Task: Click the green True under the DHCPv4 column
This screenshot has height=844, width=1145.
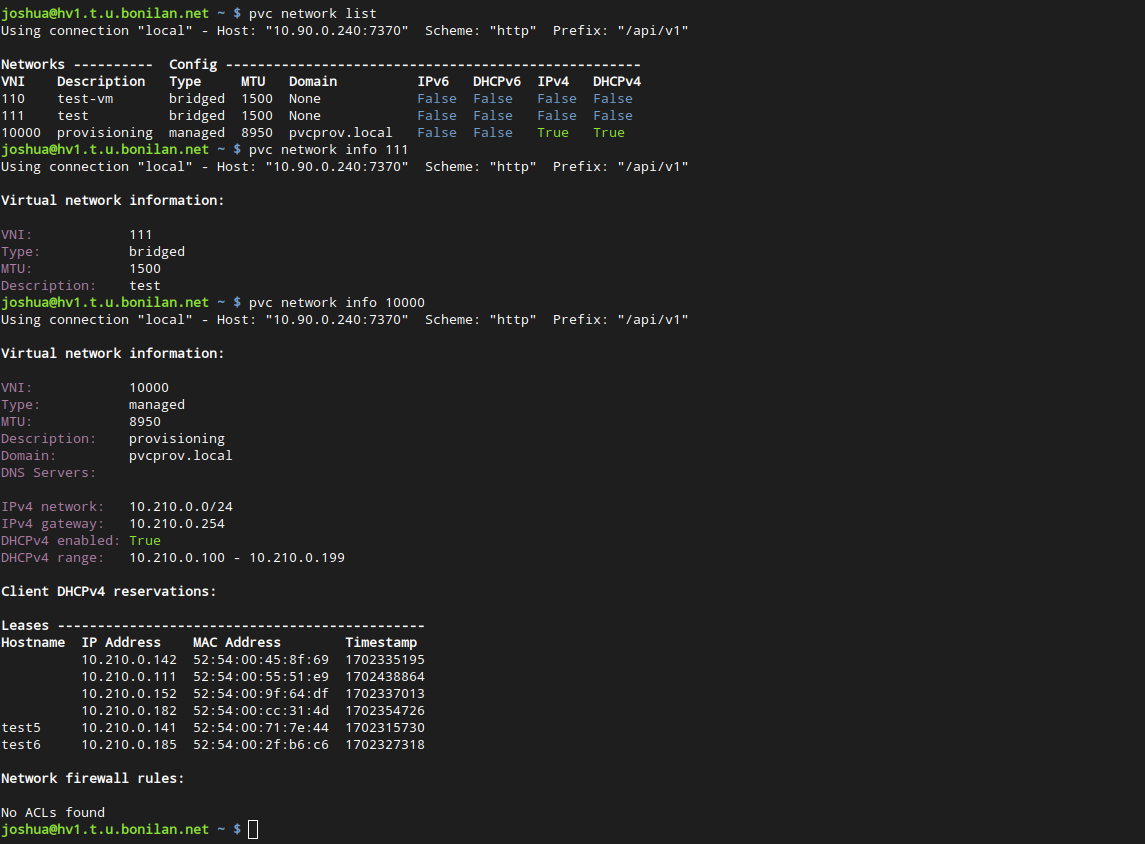Action: [608, 132]
